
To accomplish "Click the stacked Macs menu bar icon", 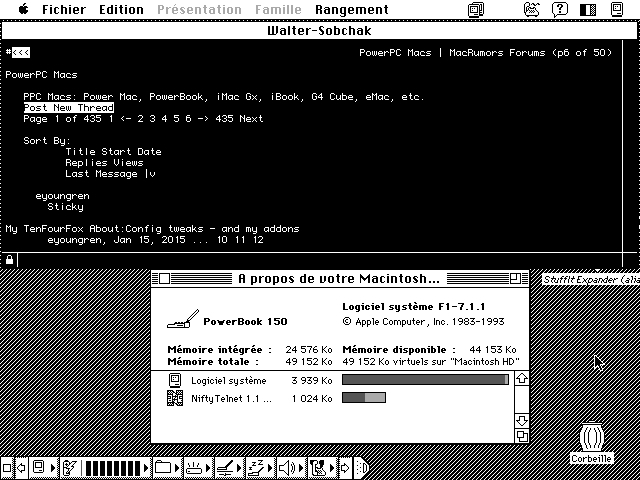I will pos(476,9).
